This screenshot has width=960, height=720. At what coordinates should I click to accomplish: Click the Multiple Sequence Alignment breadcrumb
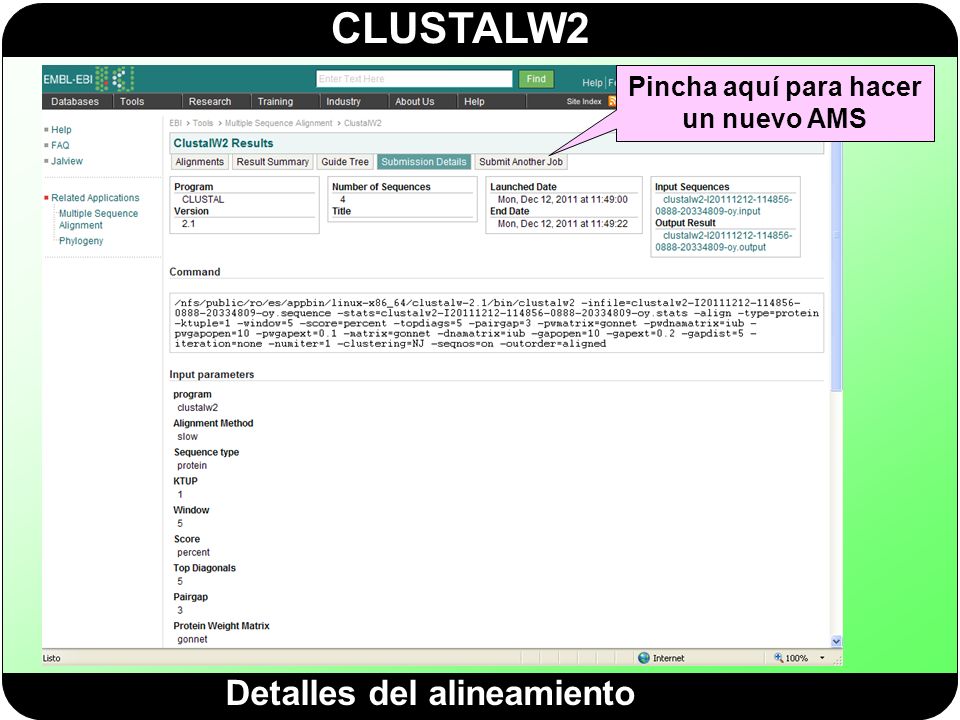pos(278,123)
